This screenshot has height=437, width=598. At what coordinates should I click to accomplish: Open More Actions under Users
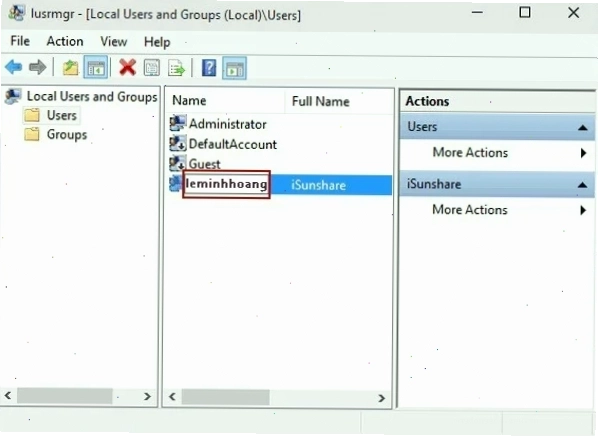coord(470,153)
